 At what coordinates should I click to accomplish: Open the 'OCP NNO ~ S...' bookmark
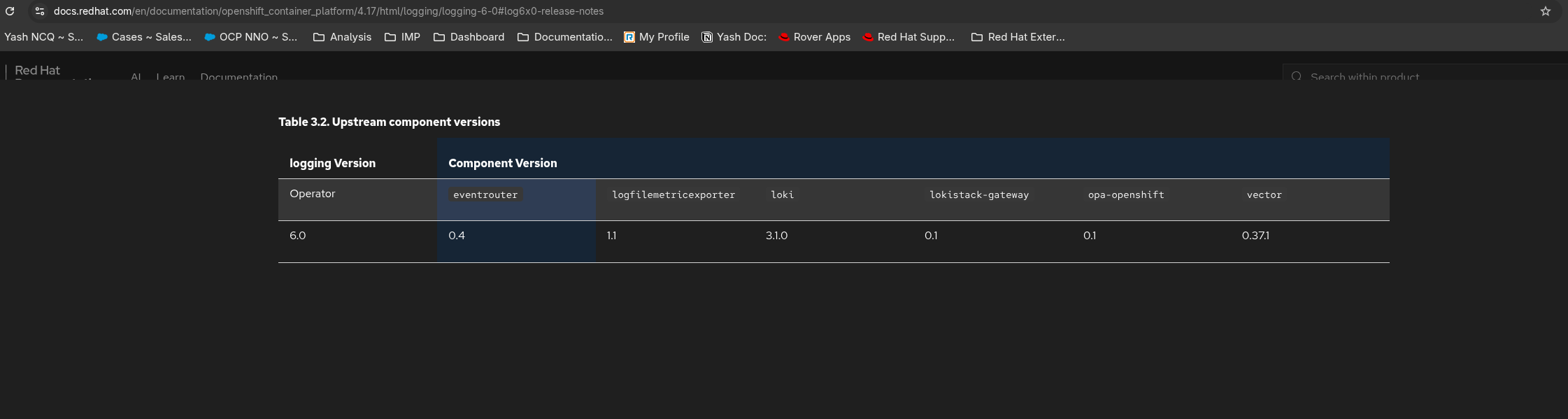tap(251, 37)
